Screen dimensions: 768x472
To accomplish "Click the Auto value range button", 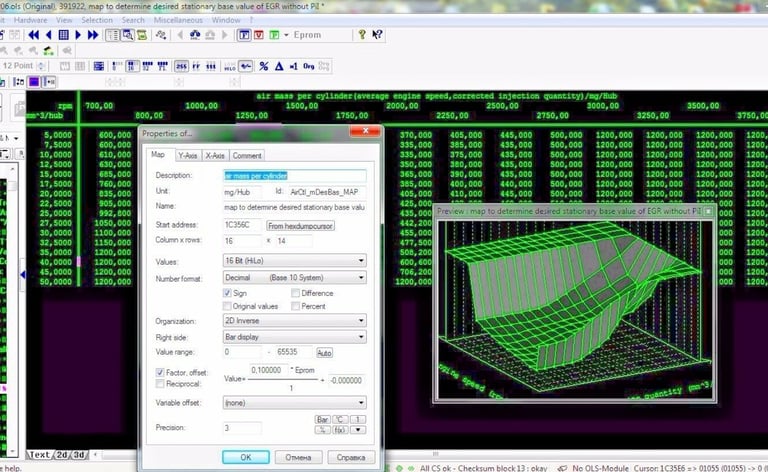I will 324,353.
